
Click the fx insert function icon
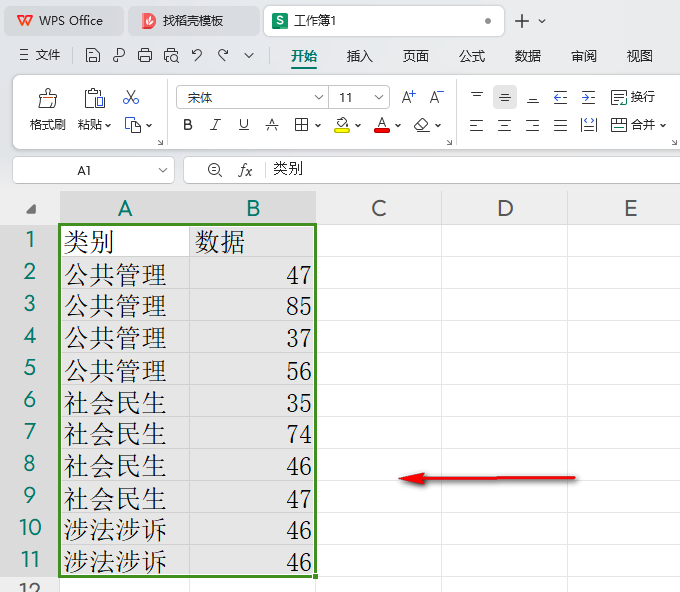coord(245,170)
